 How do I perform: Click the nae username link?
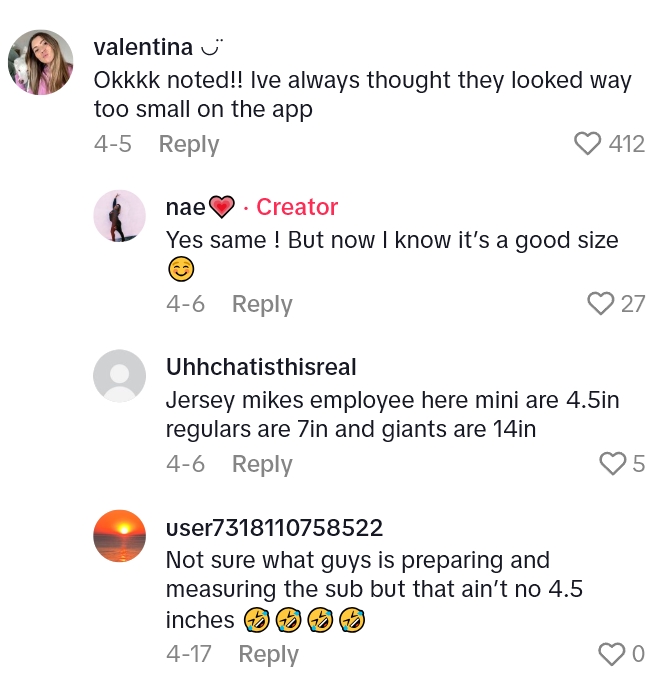pos(186,207)
